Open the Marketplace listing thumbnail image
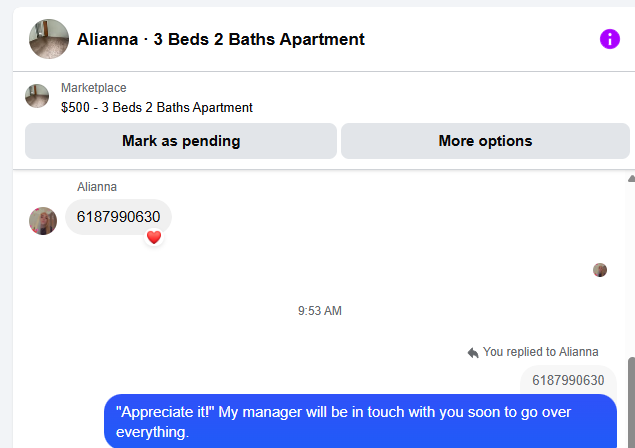635x448 pixels. (37, 96)
